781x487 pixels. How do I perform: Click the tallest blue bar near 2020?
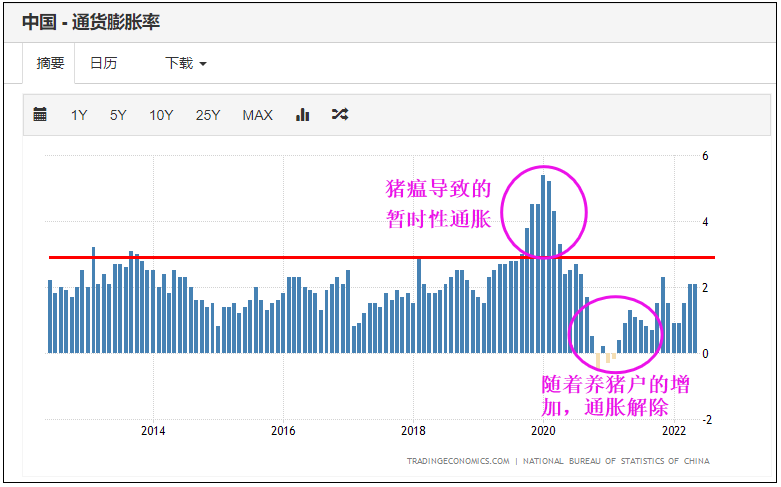point(543,264)
